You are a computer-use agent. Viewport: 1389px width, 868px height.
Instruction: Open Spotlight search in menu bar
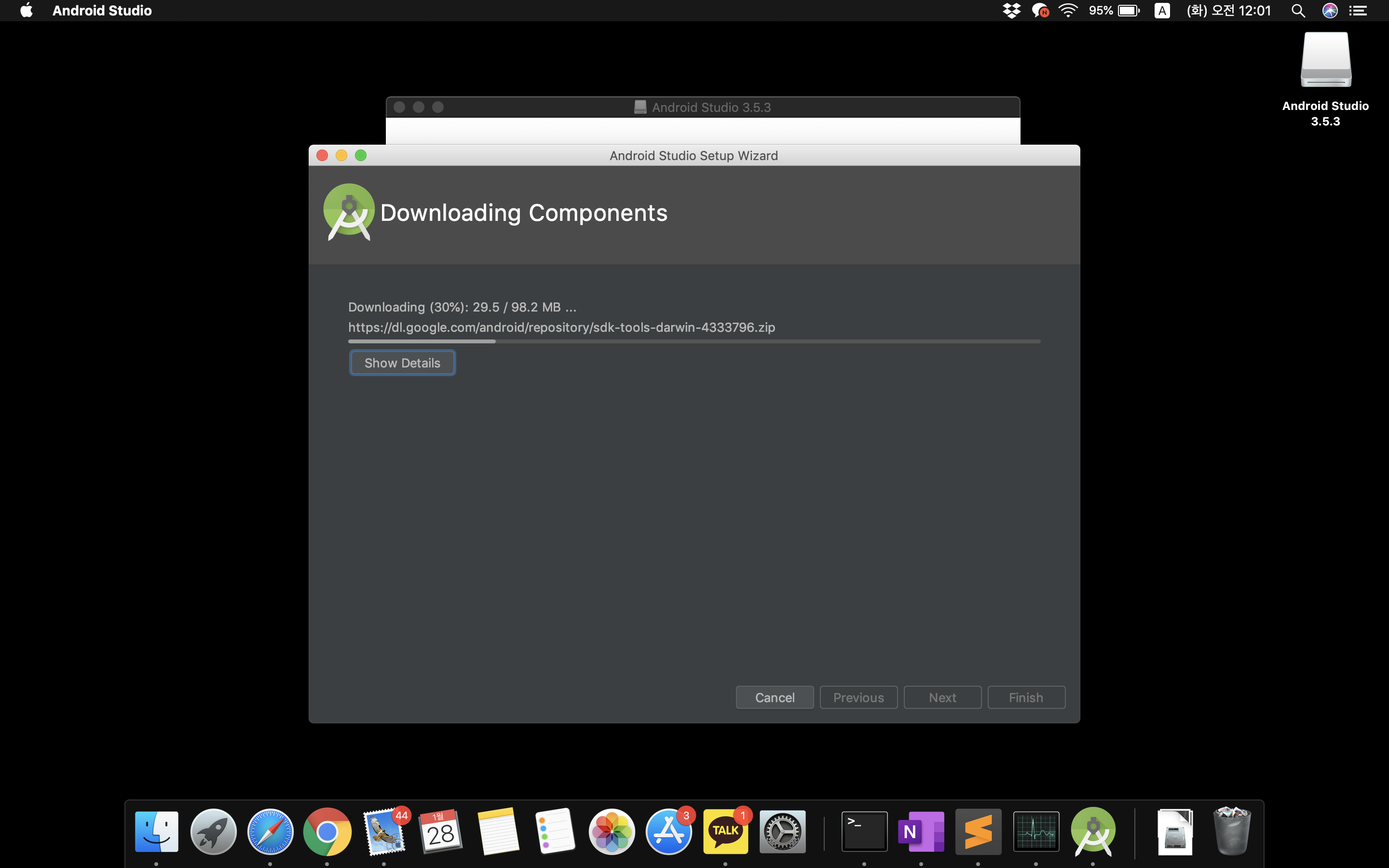pyautogui.click(x=1298, y=10)
